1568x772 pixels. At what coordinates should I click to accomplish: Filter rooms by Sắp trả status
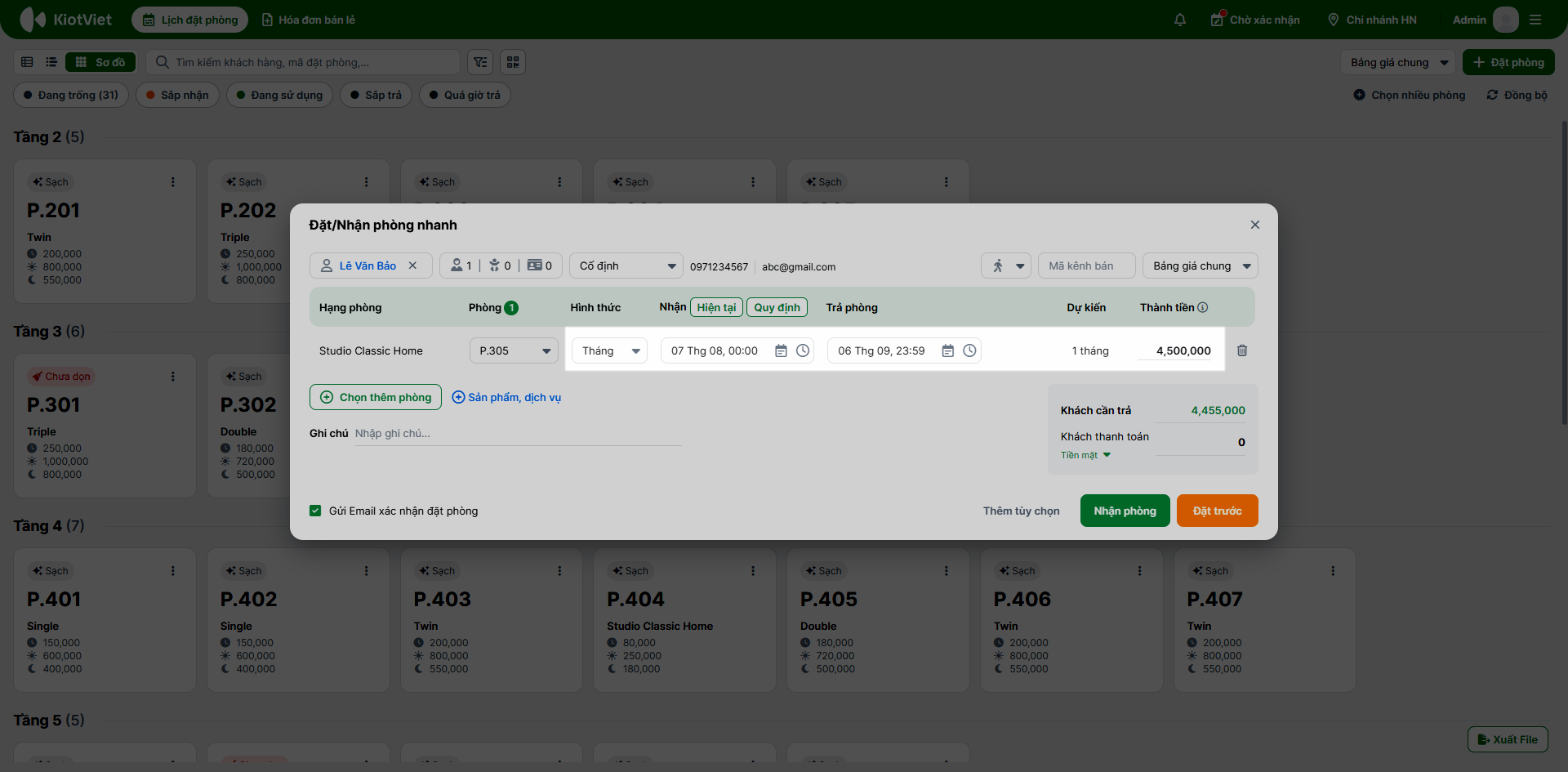tap(376, 95)
